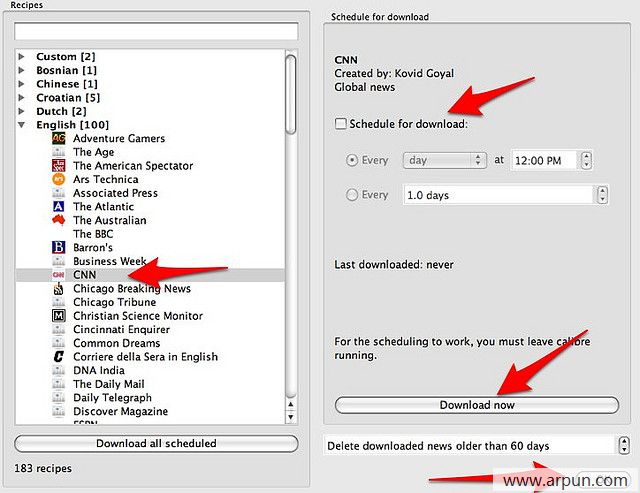Click The Atlantic blue A icon
640x493 pixels.
(59, 207)
